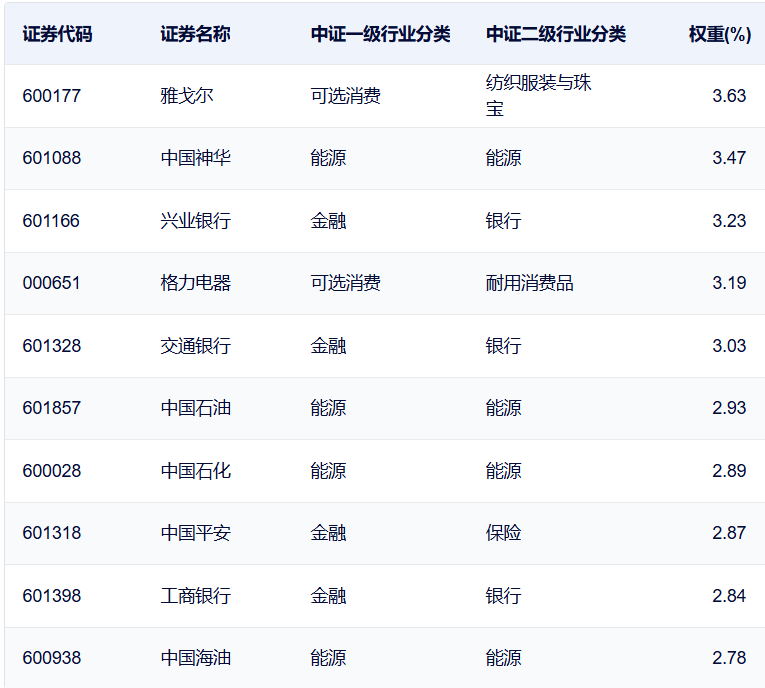
Task: Click 银行 in the 工商银行 row
Action: pyautogui.click(x=503, y=596)
